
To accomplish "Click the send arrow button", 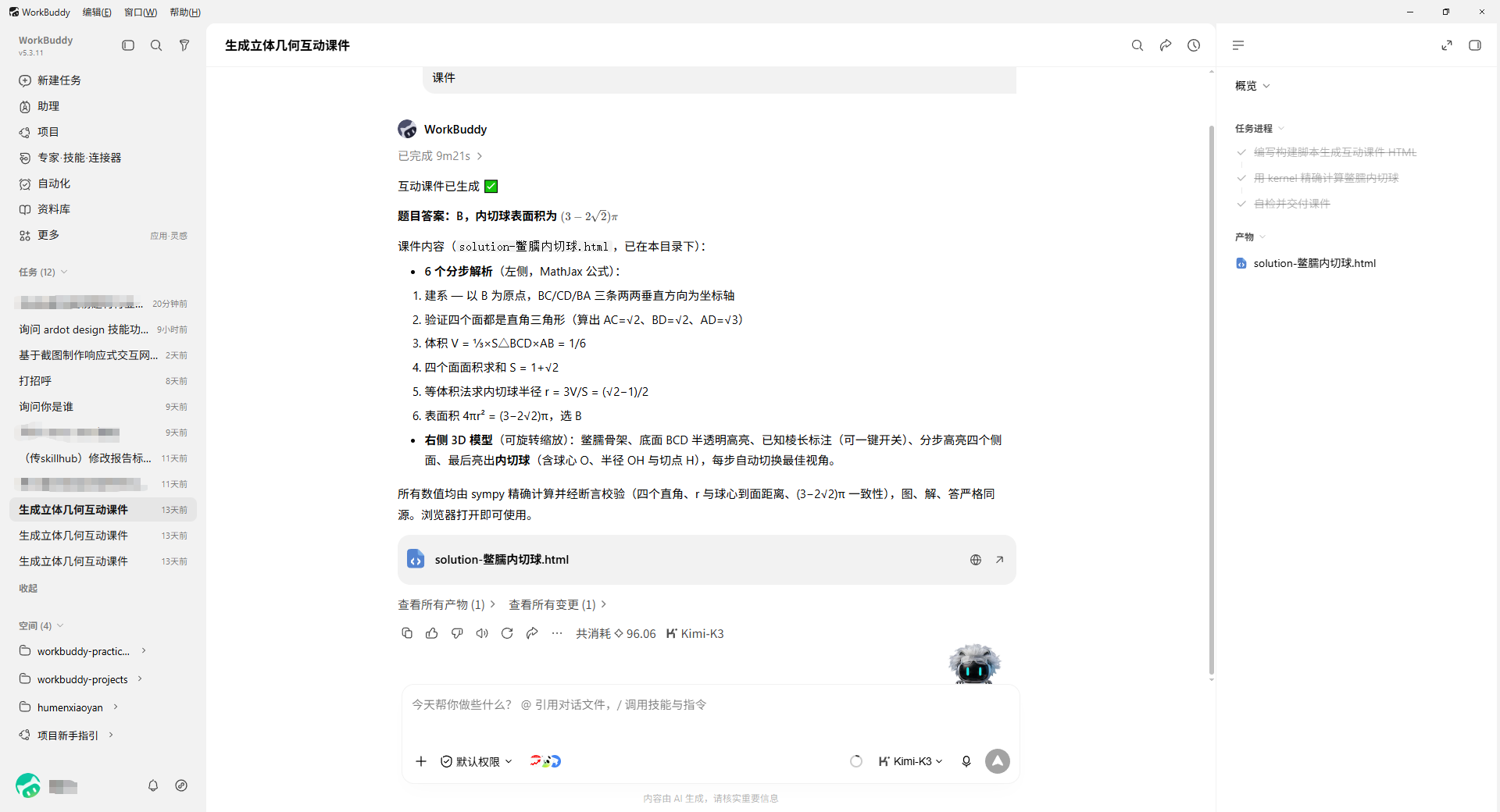I will pos(998,761).
